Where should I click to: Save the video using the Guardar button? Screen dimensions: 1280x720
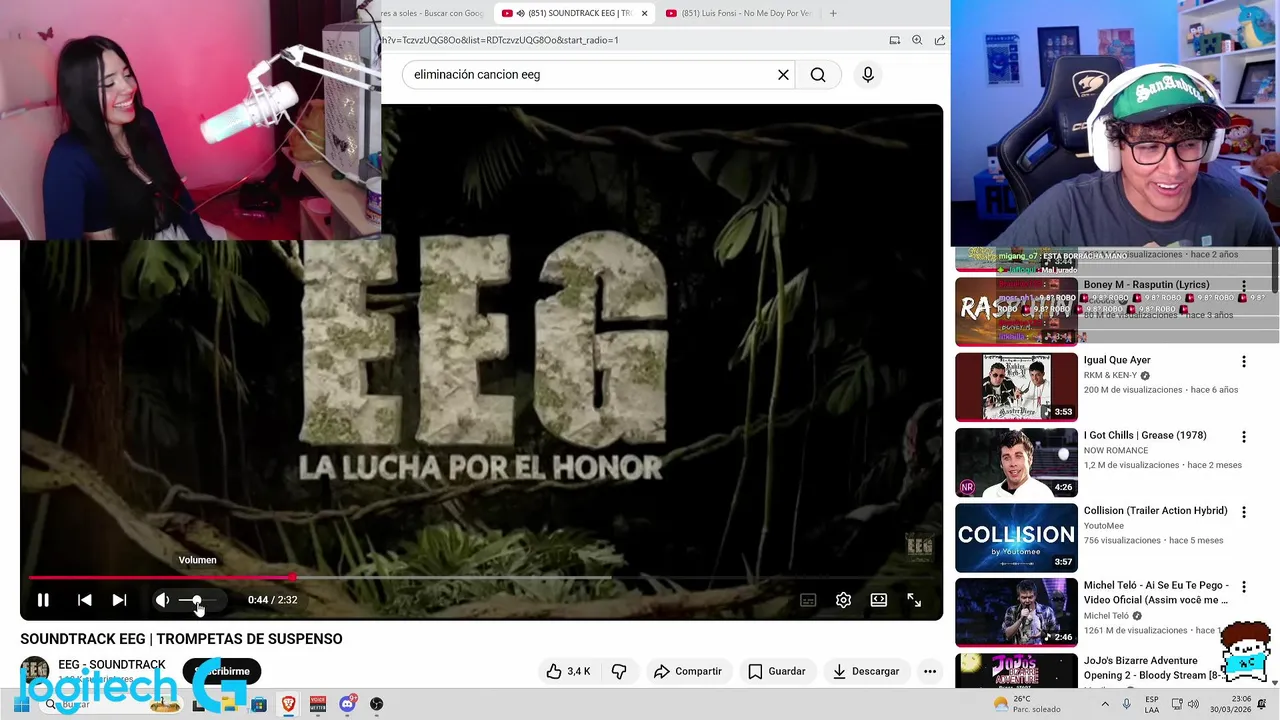coord(776,671)
